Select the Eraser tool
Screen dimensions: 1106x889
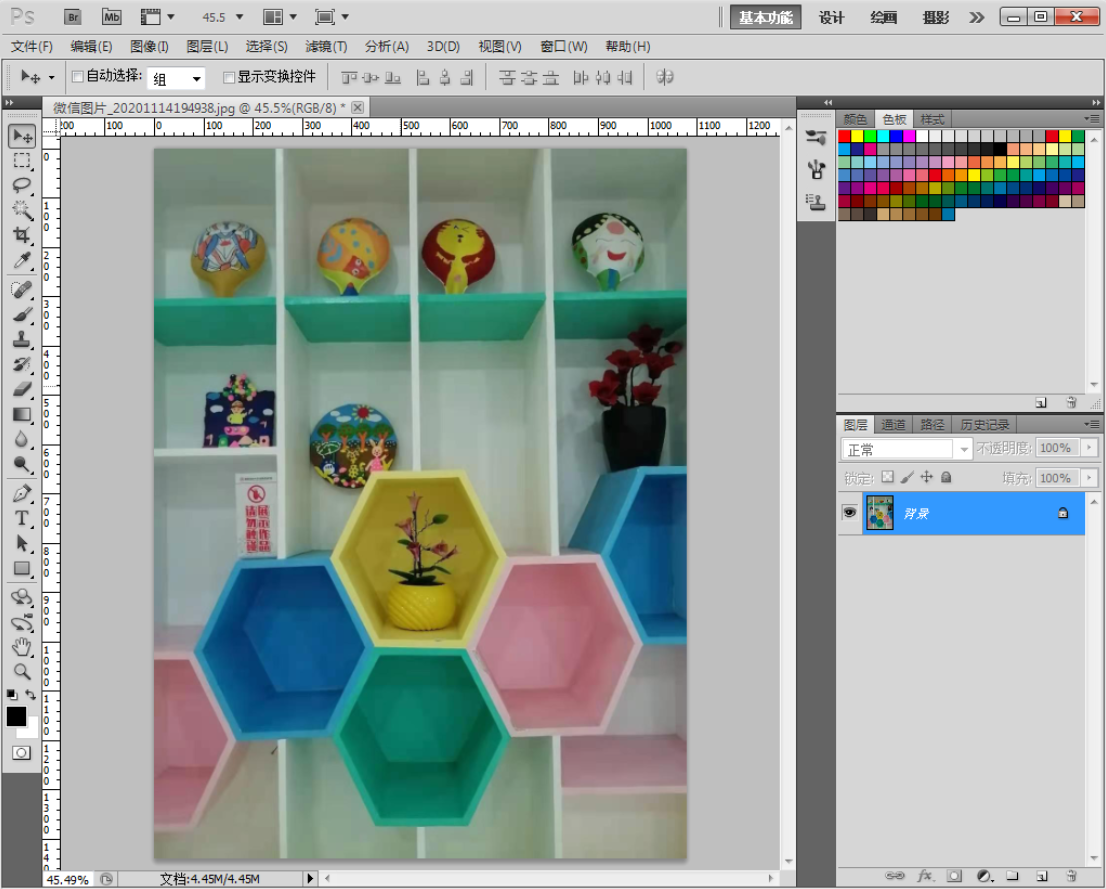(x=22, y=389)
